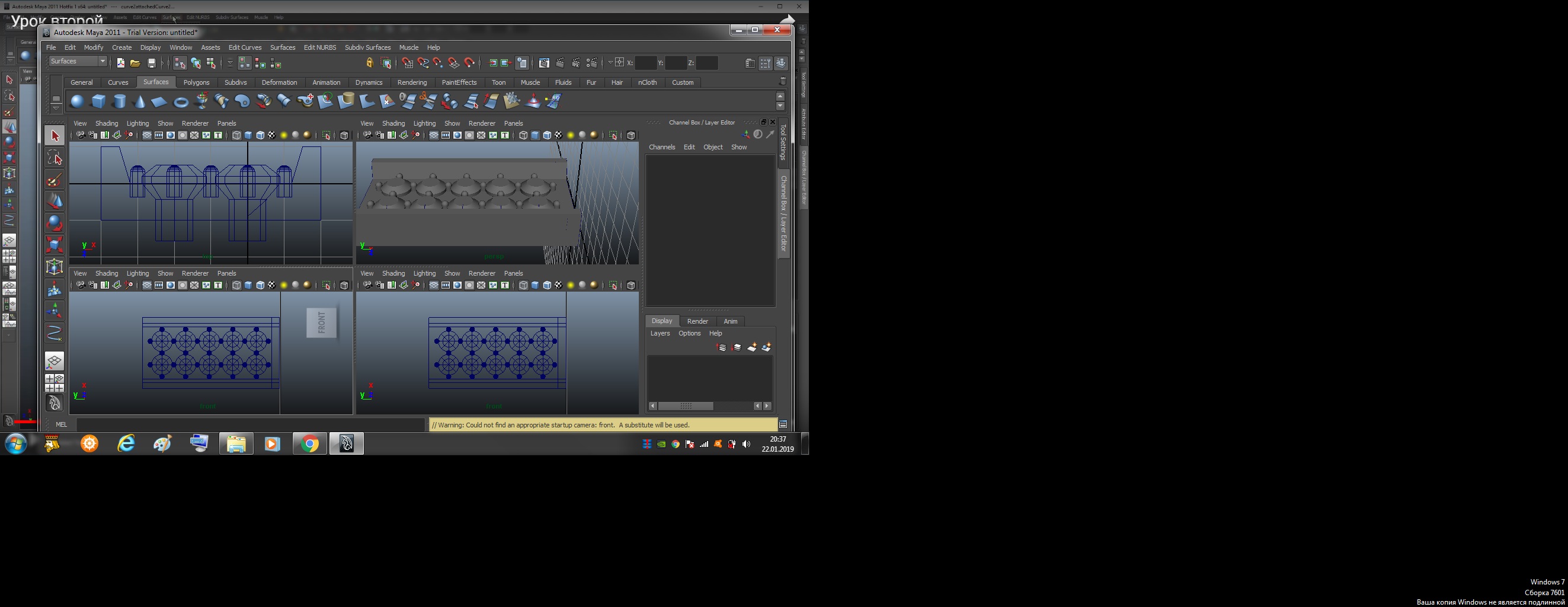This screenshot has width=1568, height=607.
Task: Switch to the Polygons shelf tab
Action: [196, 82]
